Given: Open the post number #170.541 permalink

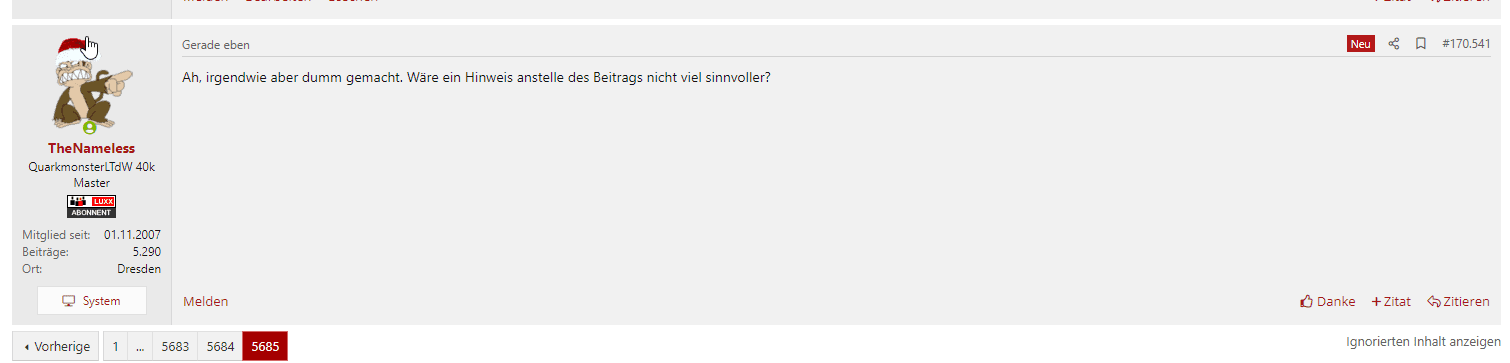Looking at the screenshot, I should coord(1466,44).
